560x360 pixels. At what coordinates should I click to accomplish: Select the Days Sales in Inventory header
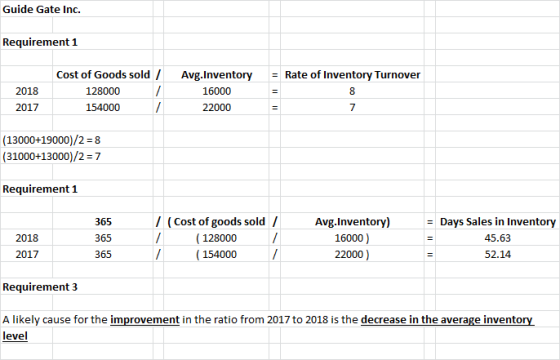click(498, 222)
